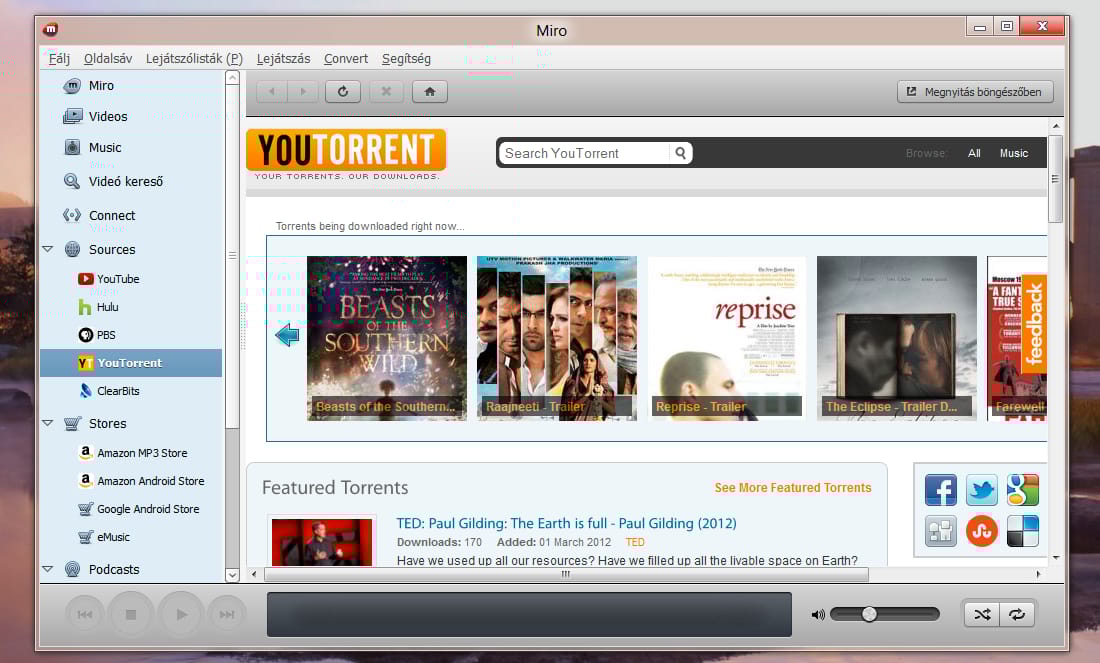Open TED Paul Gilding torrent link
This screenshot has height=663, width=1100.
[566, 523]
